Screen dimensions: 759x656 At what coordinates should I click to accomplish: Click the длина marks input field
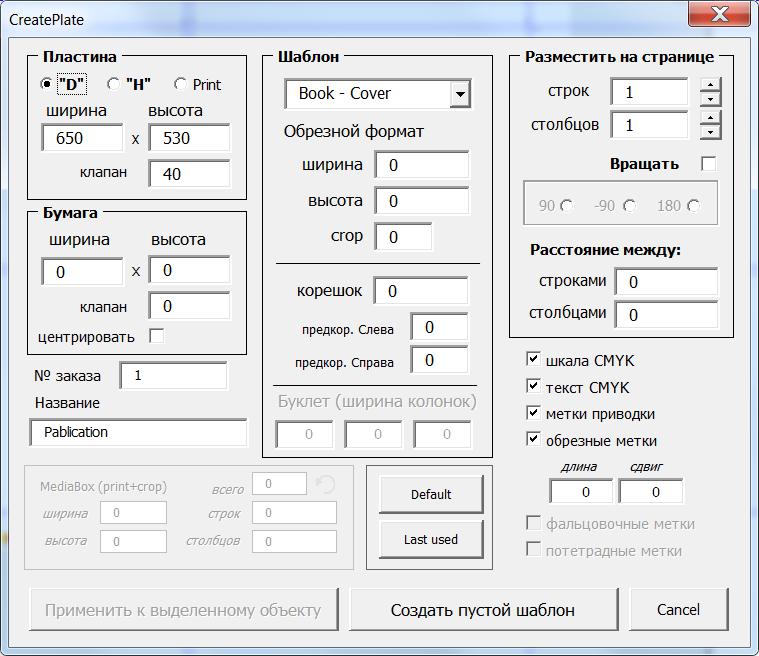pos(581,492)
